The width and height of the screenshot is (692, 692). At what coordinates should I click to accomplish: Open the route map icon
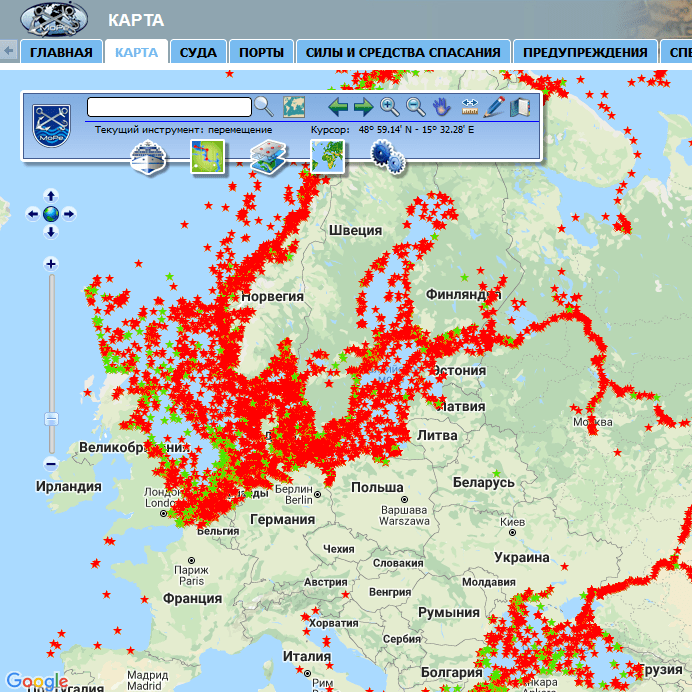pyautogui.click(x=208, y=157)
